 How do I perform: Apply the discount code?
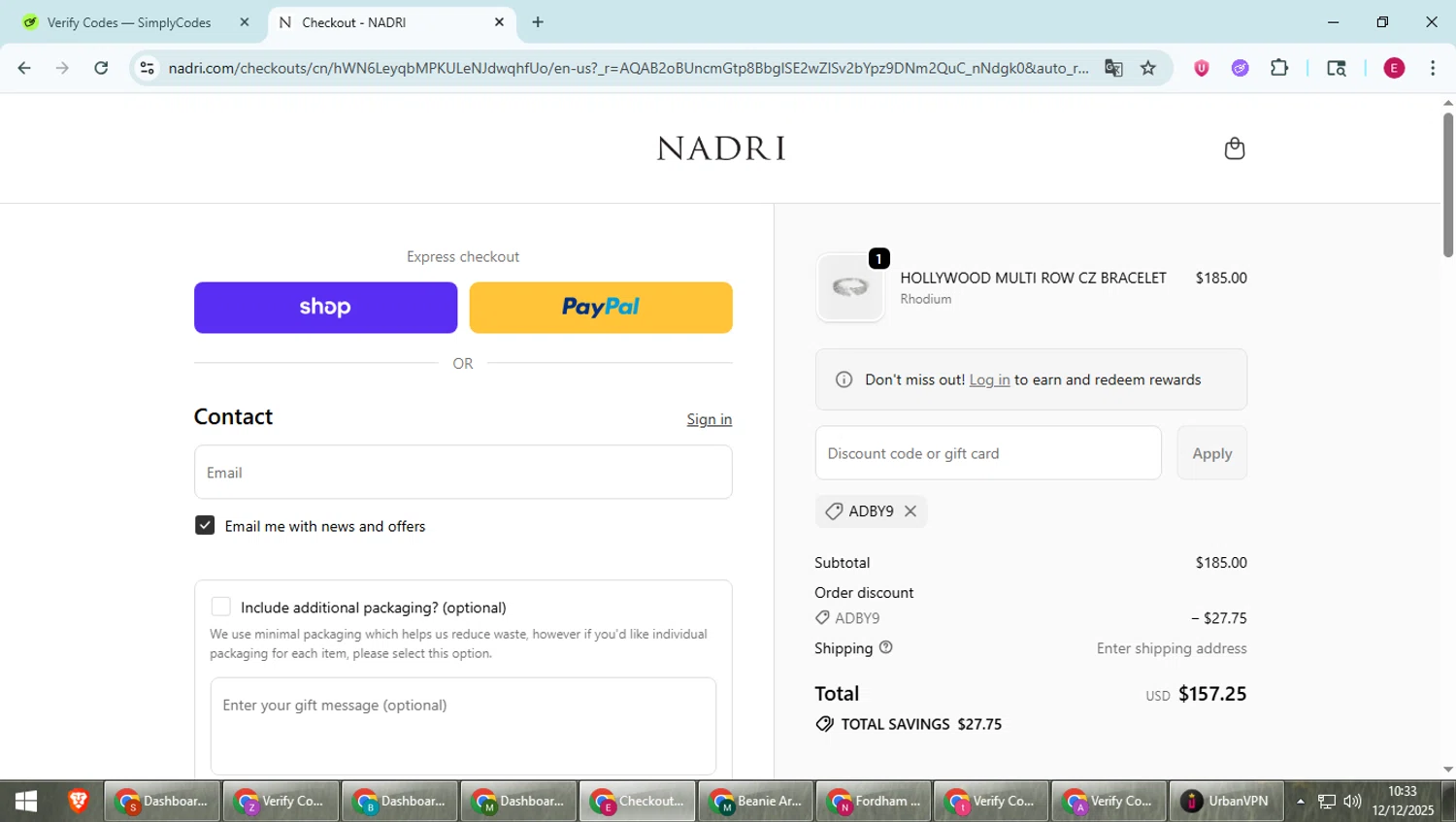(x=1211, y=453)
